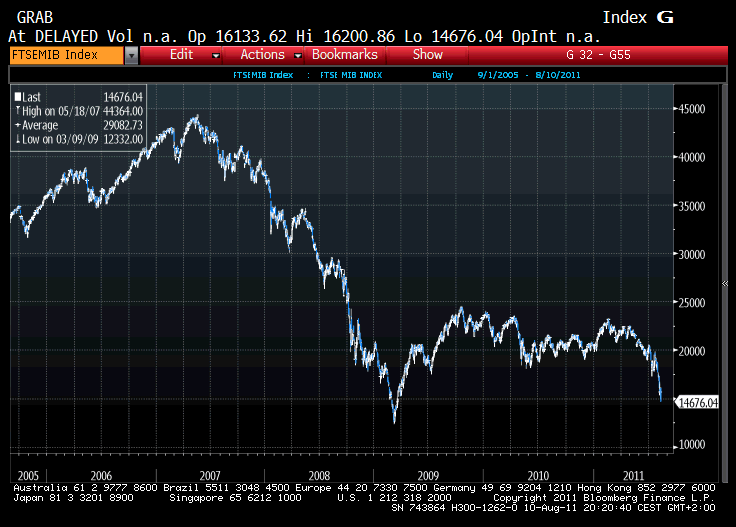Click the 30000 axis label
736x527 pixels.
(x=691, y=254)
